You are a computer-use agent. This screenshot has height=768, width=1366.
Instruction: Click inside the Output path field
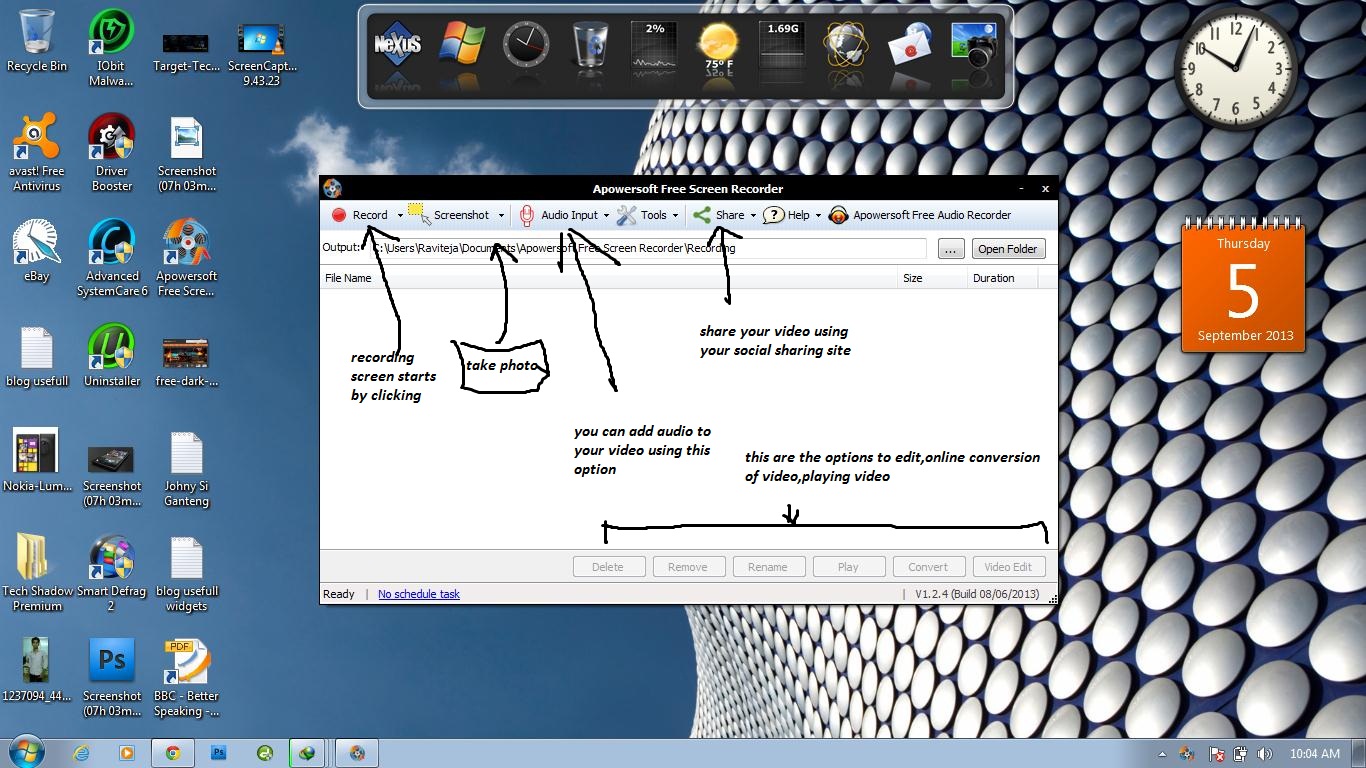coord(650,247)
